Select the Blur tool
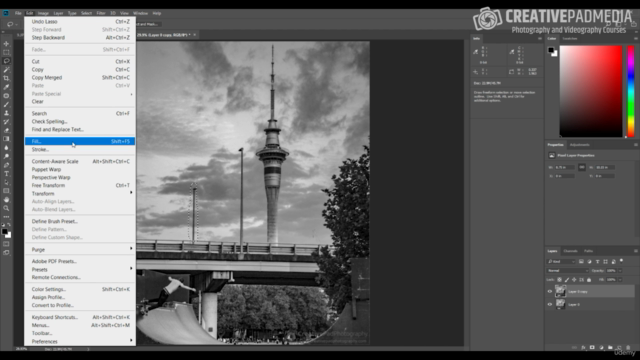The width and height of the screenshot is (640, 360). (6, 148)
